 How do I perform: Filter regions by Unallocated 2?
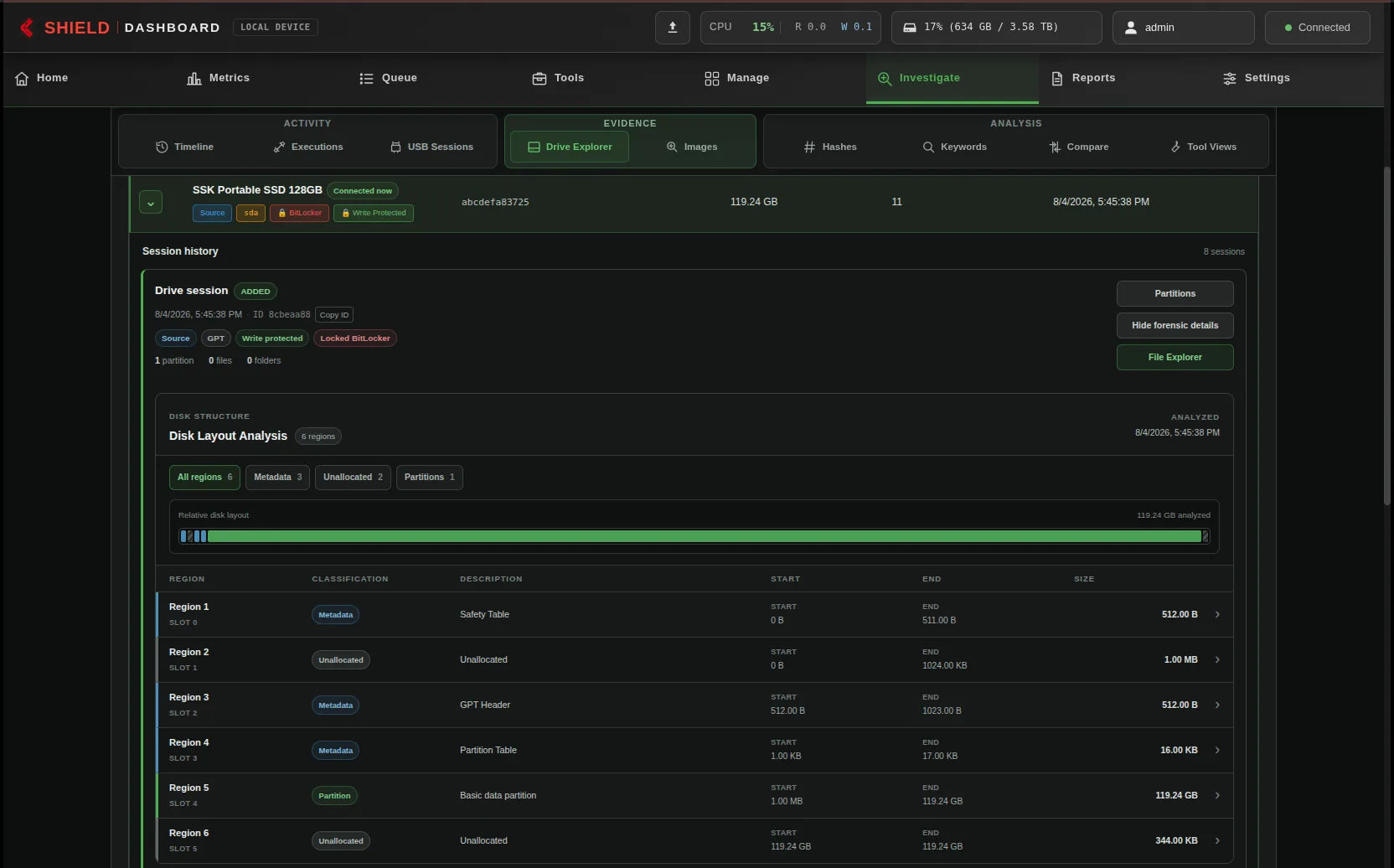pyautogui.click(x=353, y=478)
